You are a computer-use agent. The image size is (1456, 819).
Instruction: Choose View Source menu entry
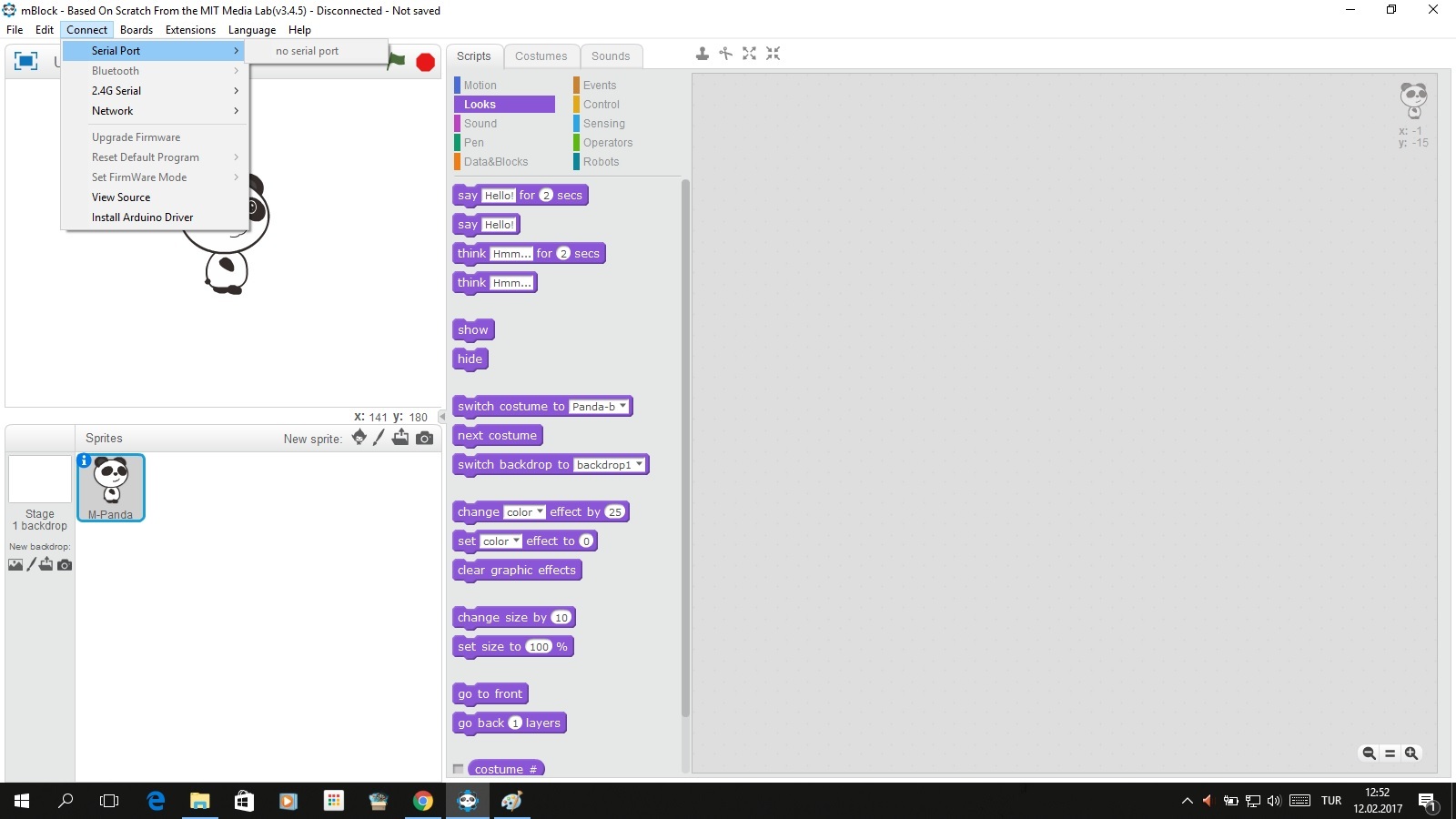pyautogui.click(x=154, y=197)
